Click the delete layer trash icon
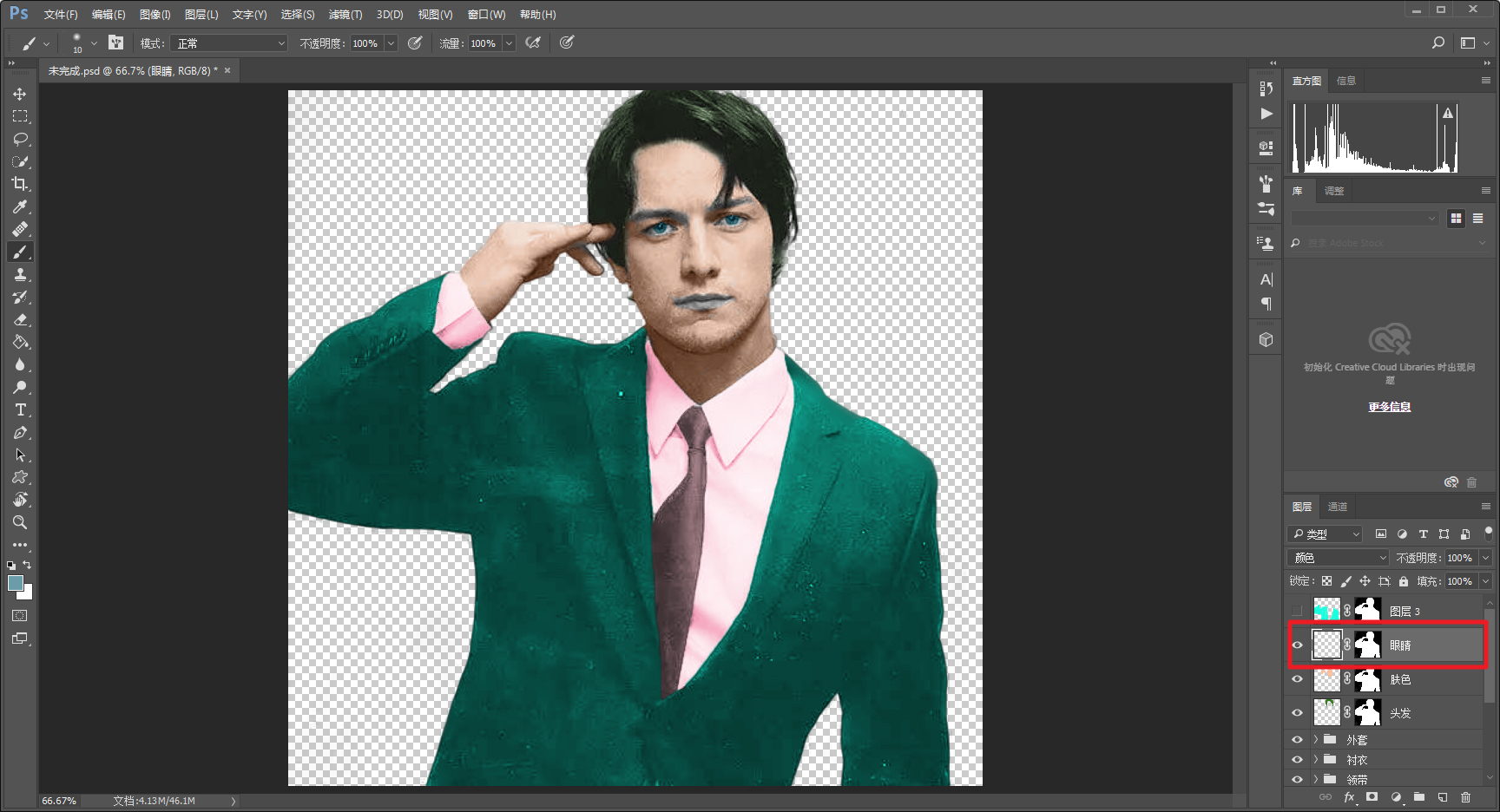 (x=1466, y=797)
